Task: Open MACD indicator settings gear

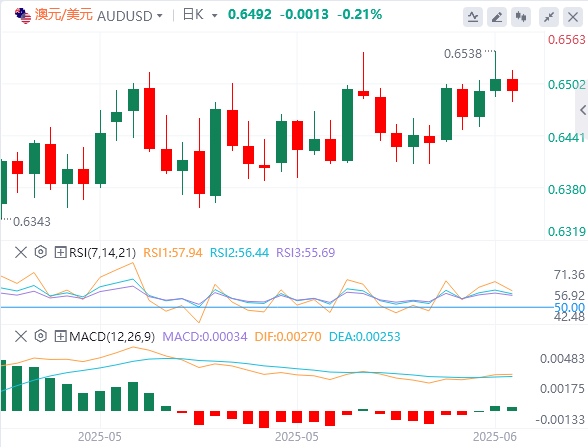Action: coord(40,336)
